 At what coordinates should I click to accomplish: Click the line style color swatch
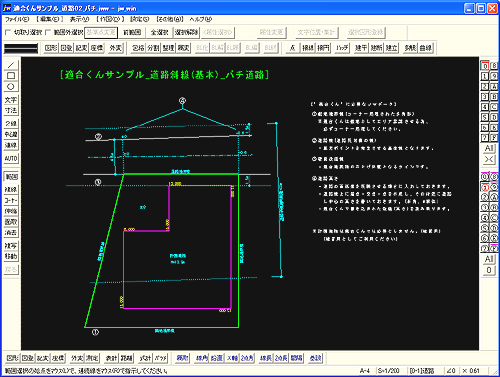21,48
